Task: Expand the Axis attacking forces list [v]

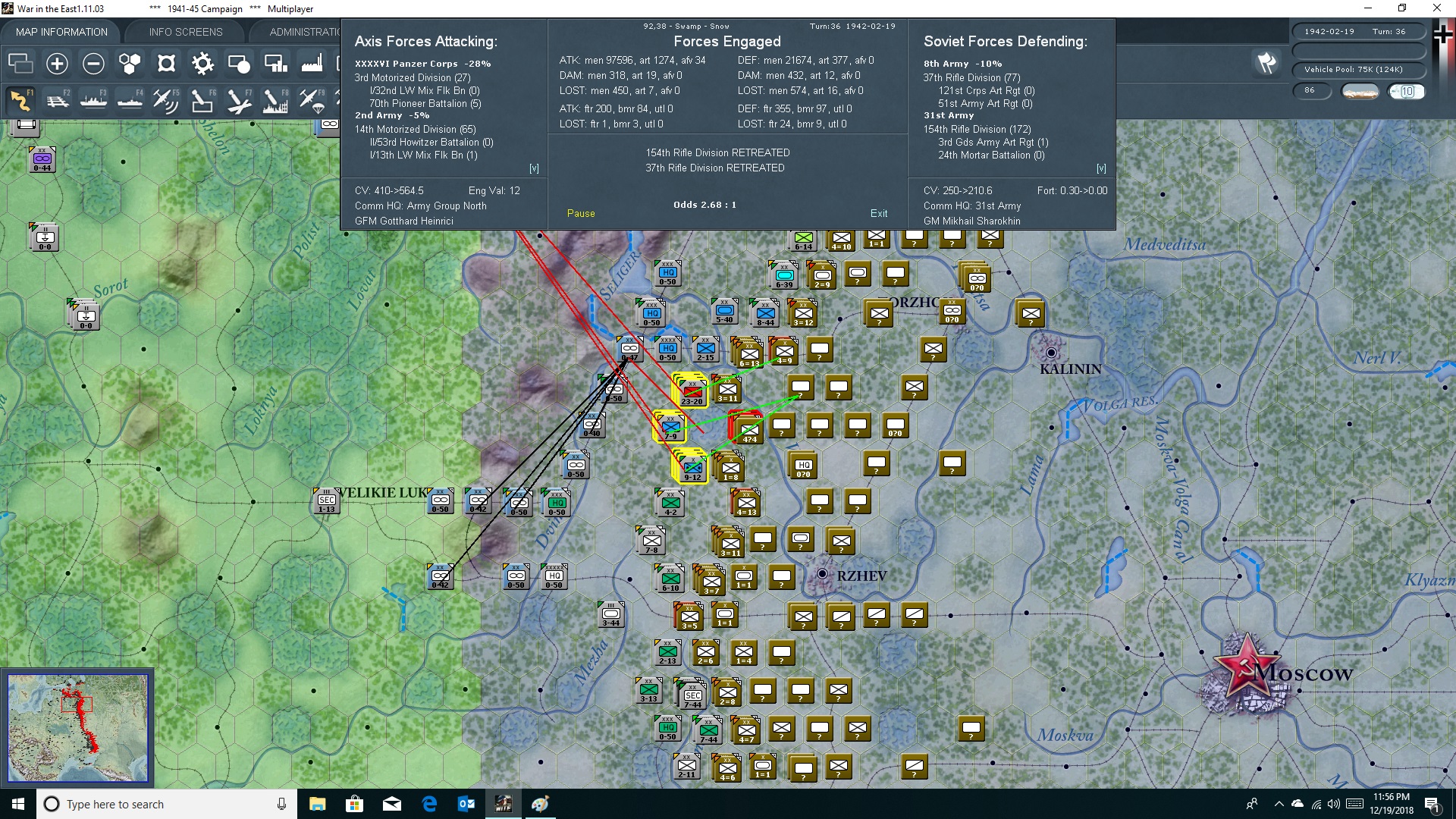Action: 534,168
